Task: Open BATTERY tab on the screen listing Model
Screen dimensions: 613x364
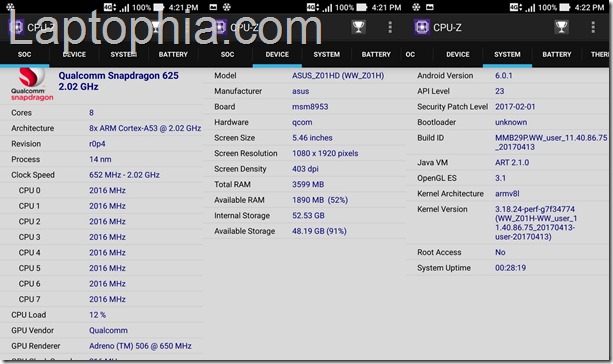Action: click(x=376, y=54)
